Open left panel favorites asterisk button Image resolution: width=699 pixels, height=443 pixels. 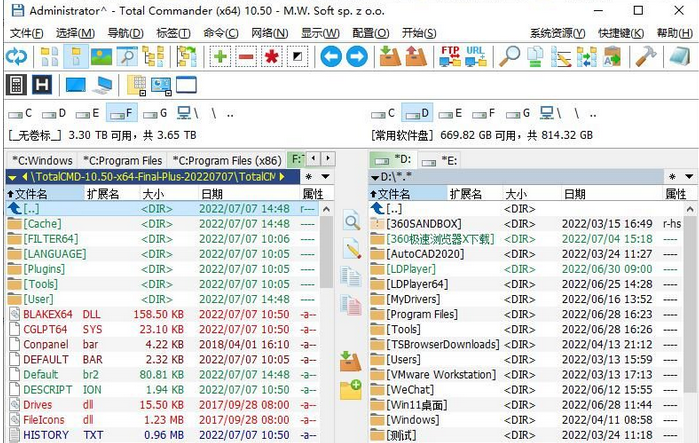[308, 177]
